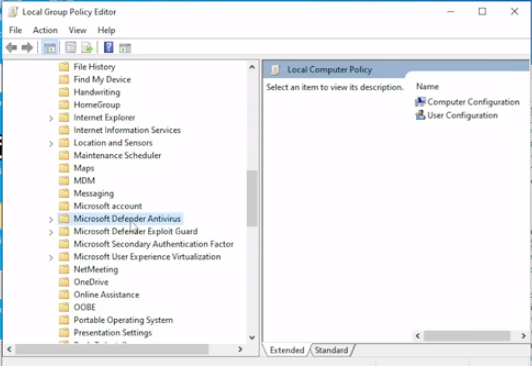Expand the Location and Sensors node

51,143
